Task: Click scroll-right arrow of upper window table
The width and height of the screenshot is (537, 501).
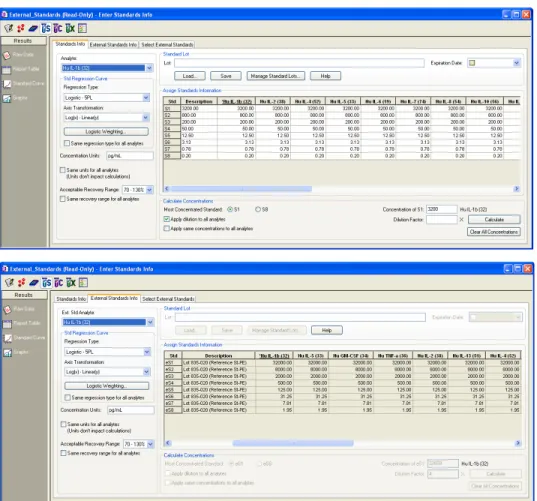Action: (x=516, y=189)
